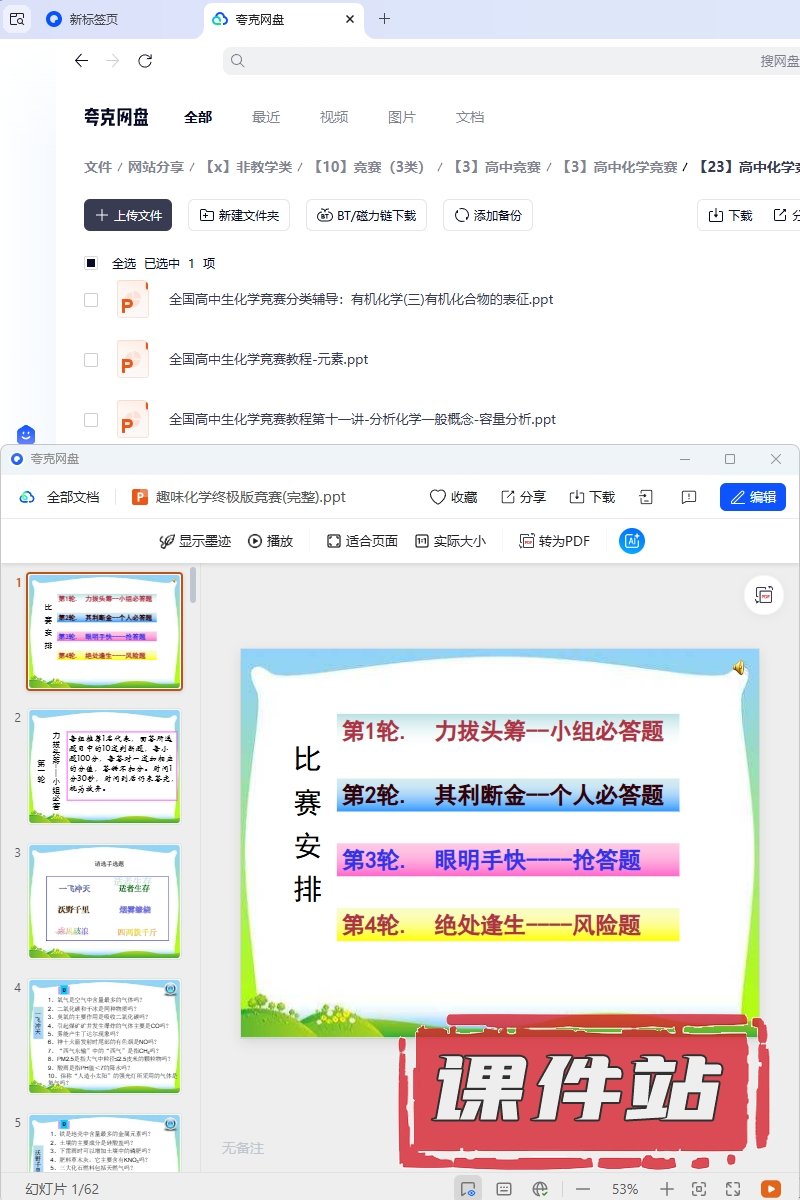Click the spell-check globe icon in status bar
Image resolution: width=800 pixels, height=1200 pixels.
(x=541, y=1188)
